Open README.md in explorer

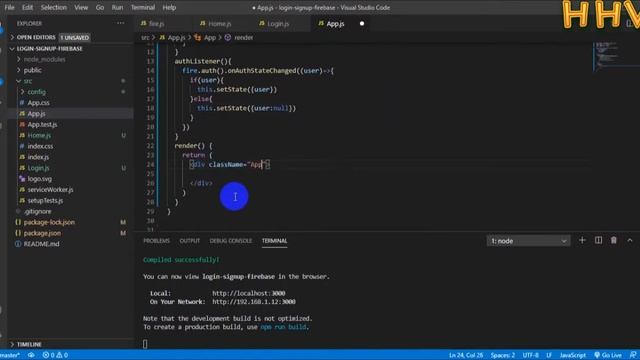41,244
